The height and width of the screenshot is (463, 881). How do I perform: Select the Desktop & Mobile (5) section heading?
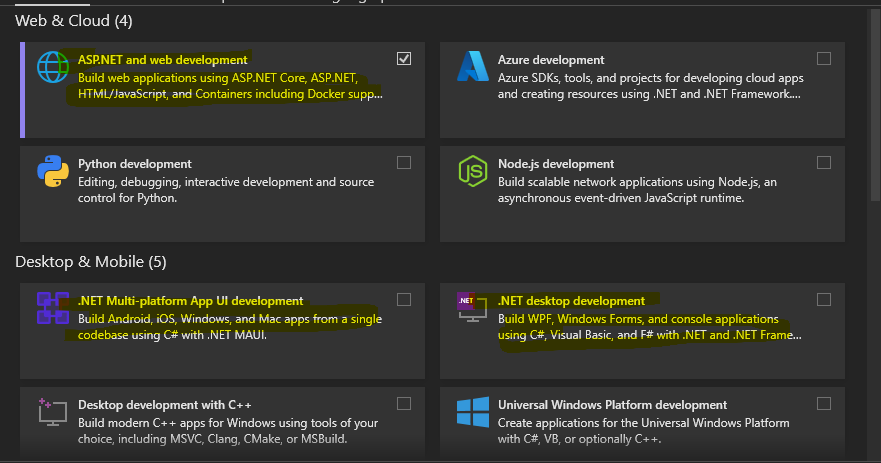(x=91, y=262)
